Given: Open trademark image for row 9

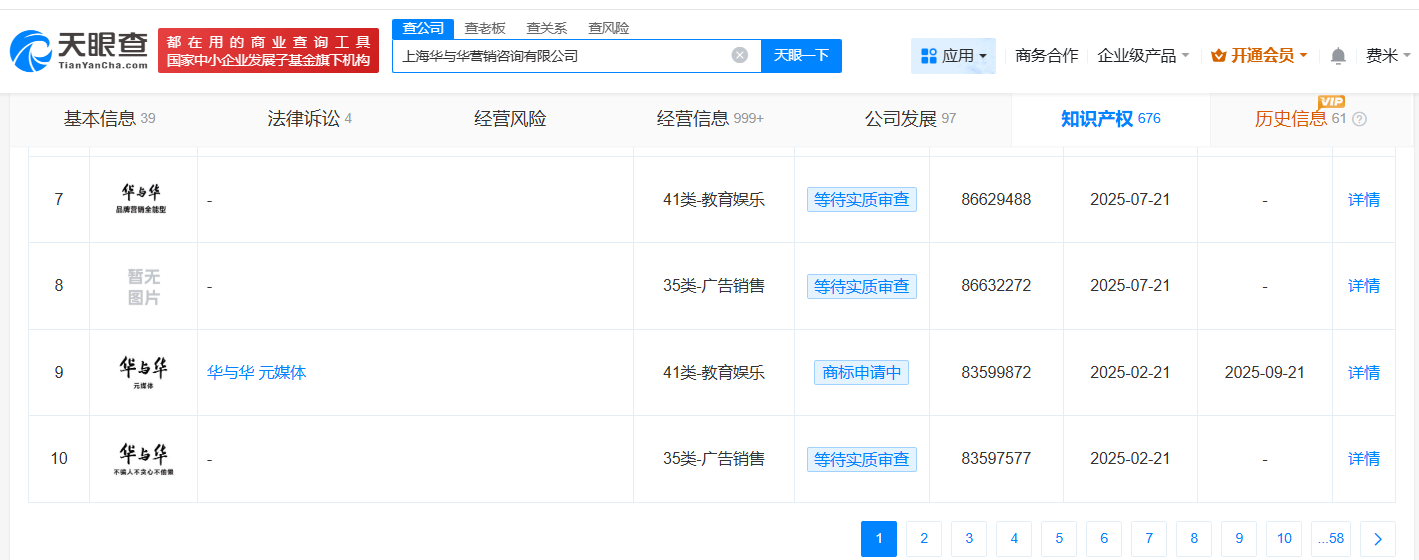Looking at the screenshot, I should pos(143,372).
